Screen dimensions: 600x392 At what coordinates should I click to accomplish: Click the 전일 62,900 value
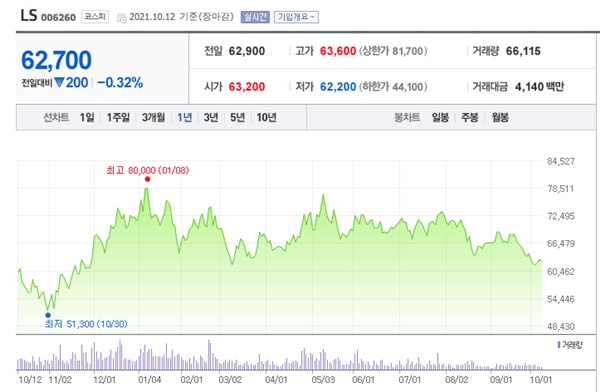click(x=247, y=51)
